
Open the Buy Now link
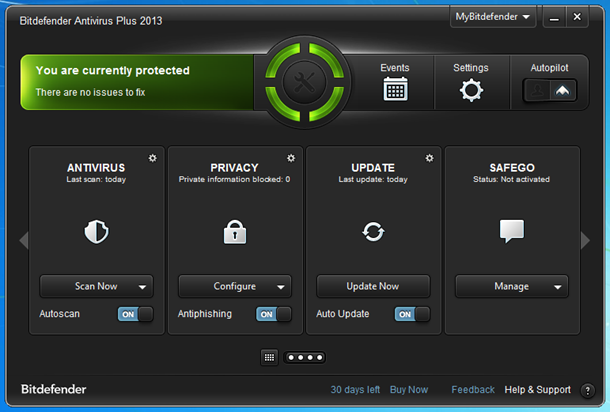tap(409, 389)
